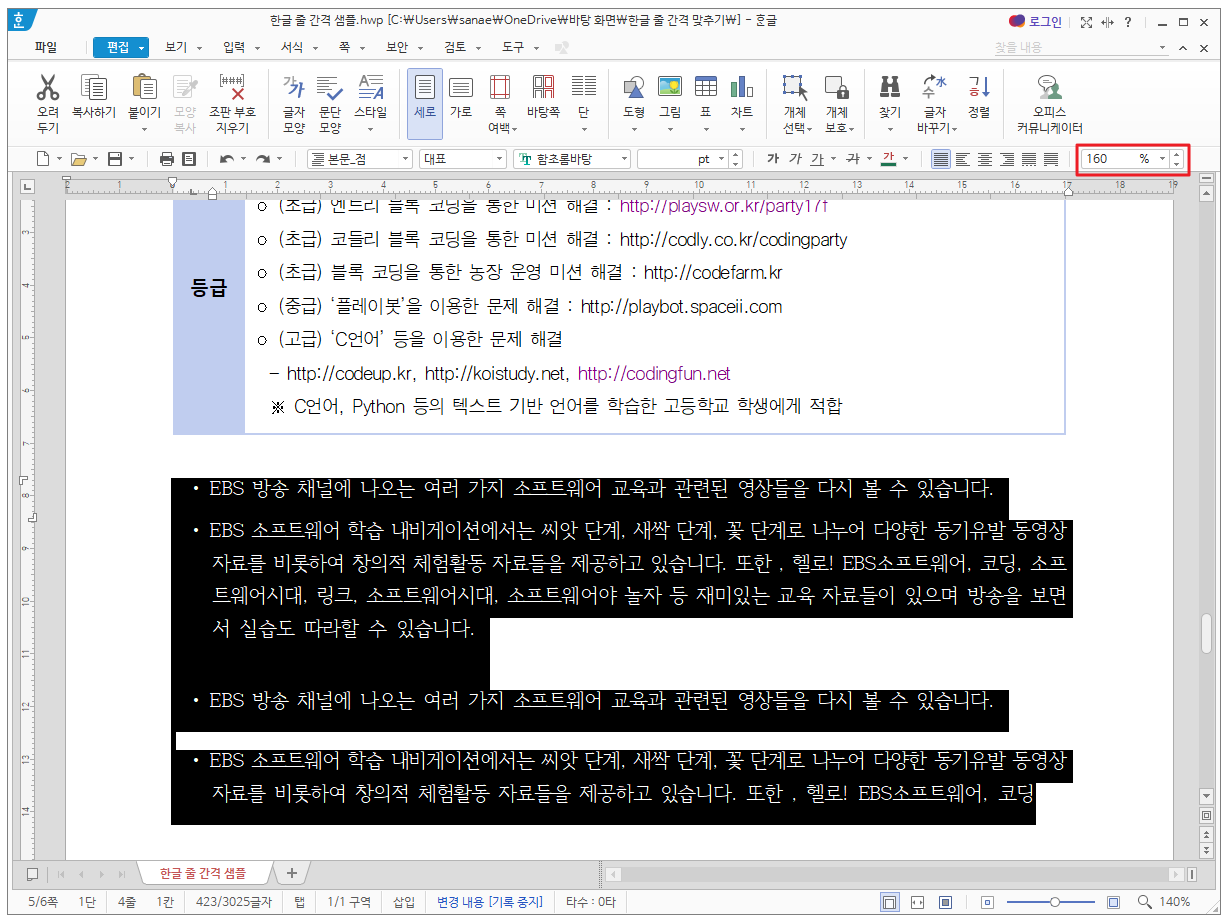Toggle bold 가 formatting button
This screenshot has height=924, width=1229.
tap(772, 159)
